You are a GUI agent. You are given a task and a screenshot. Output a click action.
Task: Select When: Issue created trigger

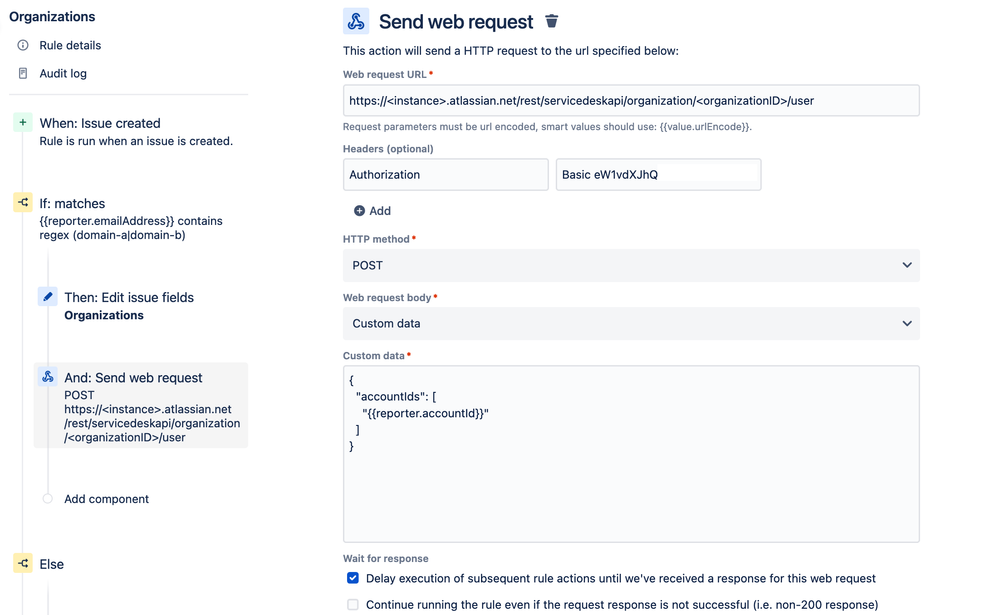coord(100,123)
